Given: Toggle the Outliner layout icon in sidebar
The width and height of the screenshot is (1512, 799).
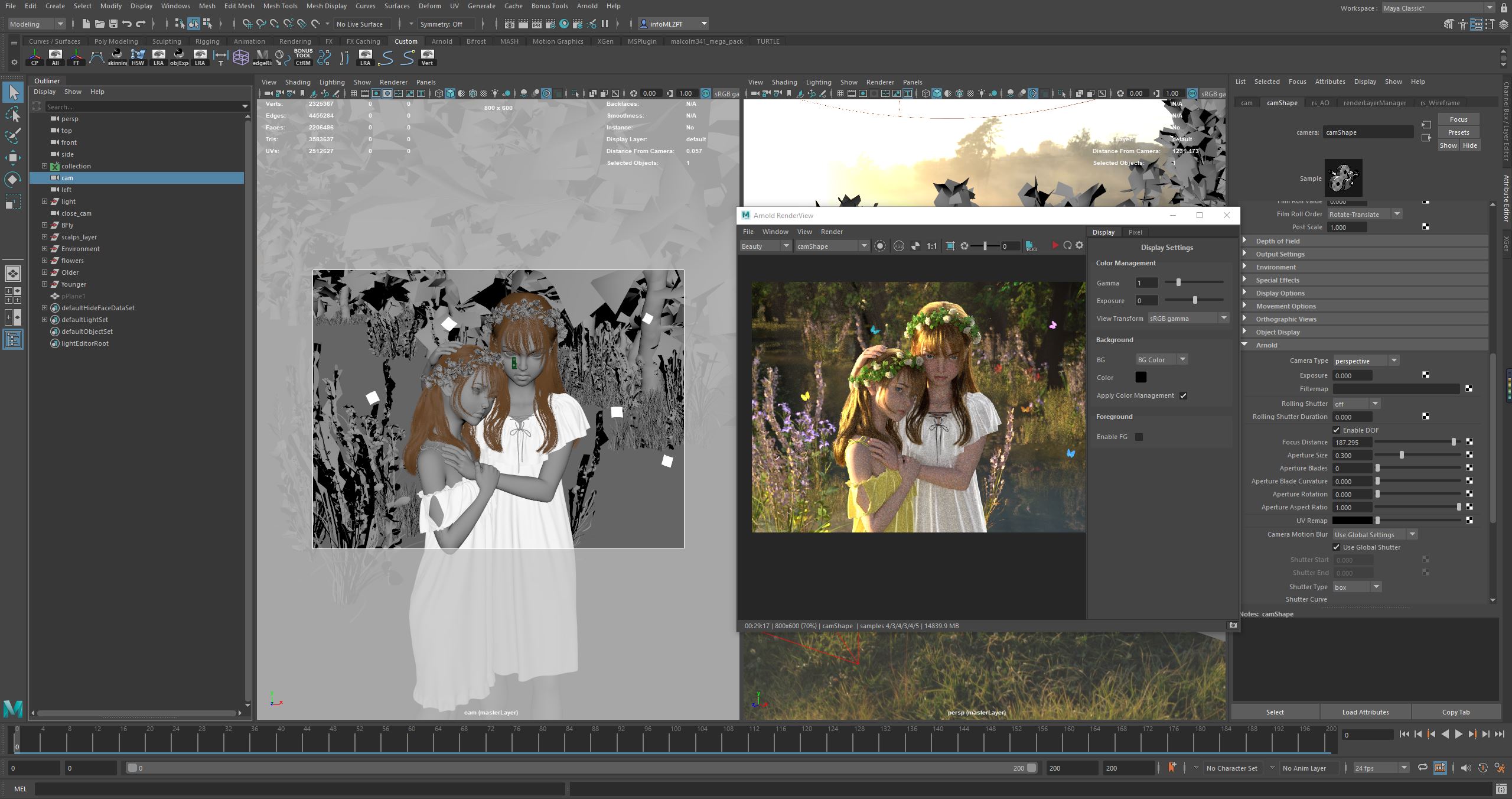Looking at the screenshot, I should pos(13,339).
